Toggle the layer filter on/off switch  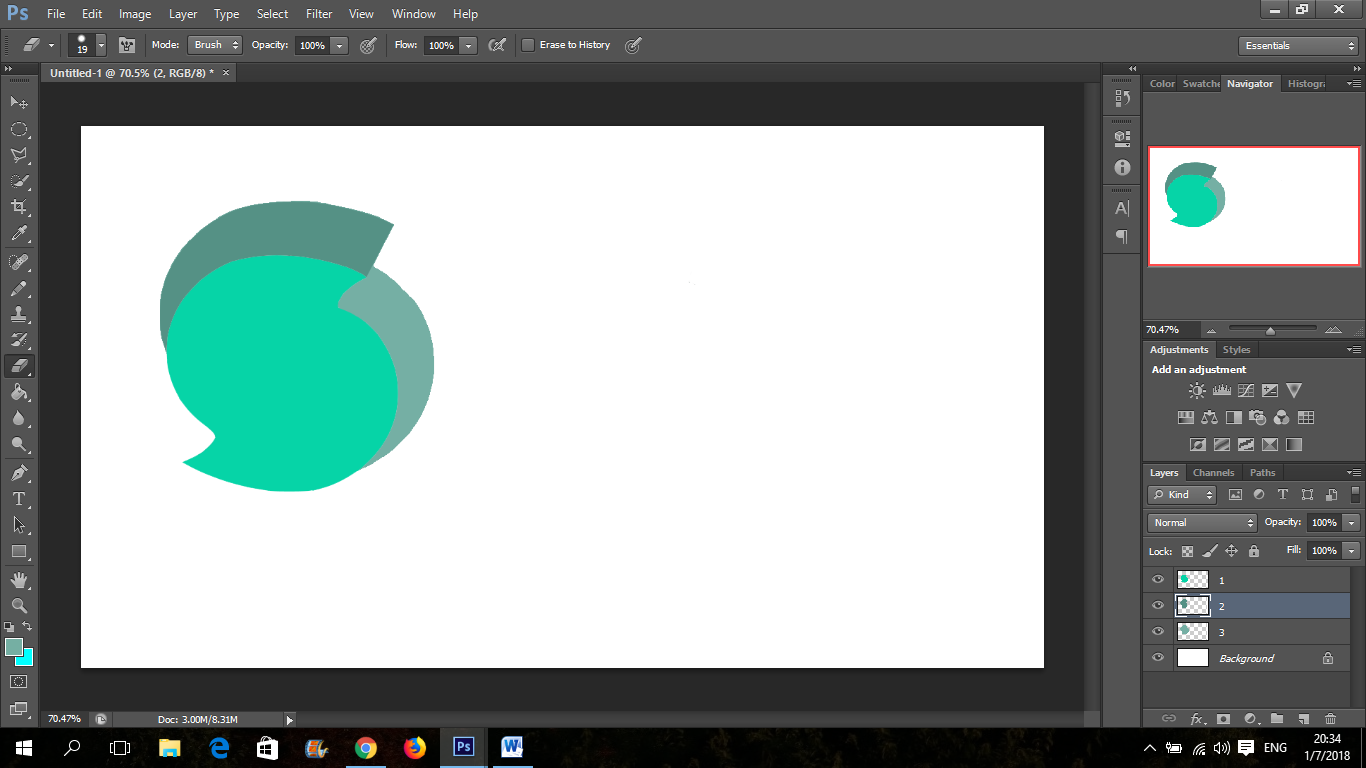point(1356,494)
